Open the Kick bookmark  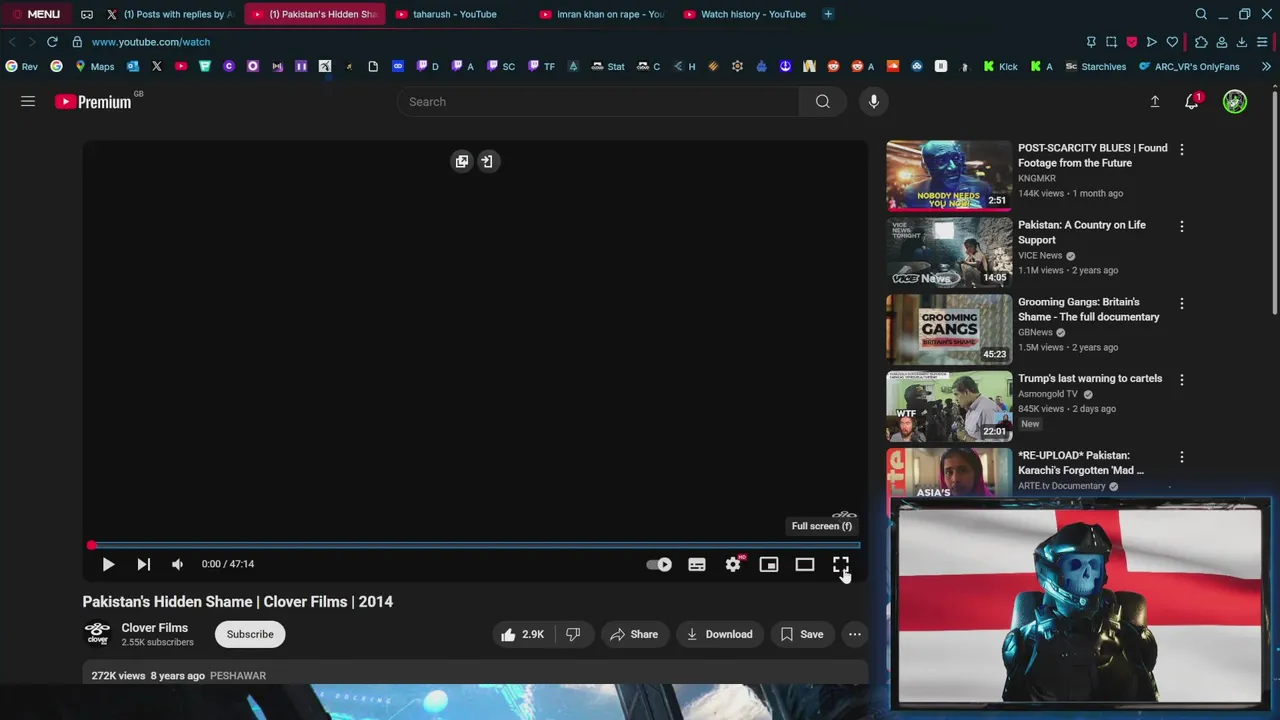click(1000, 66)
